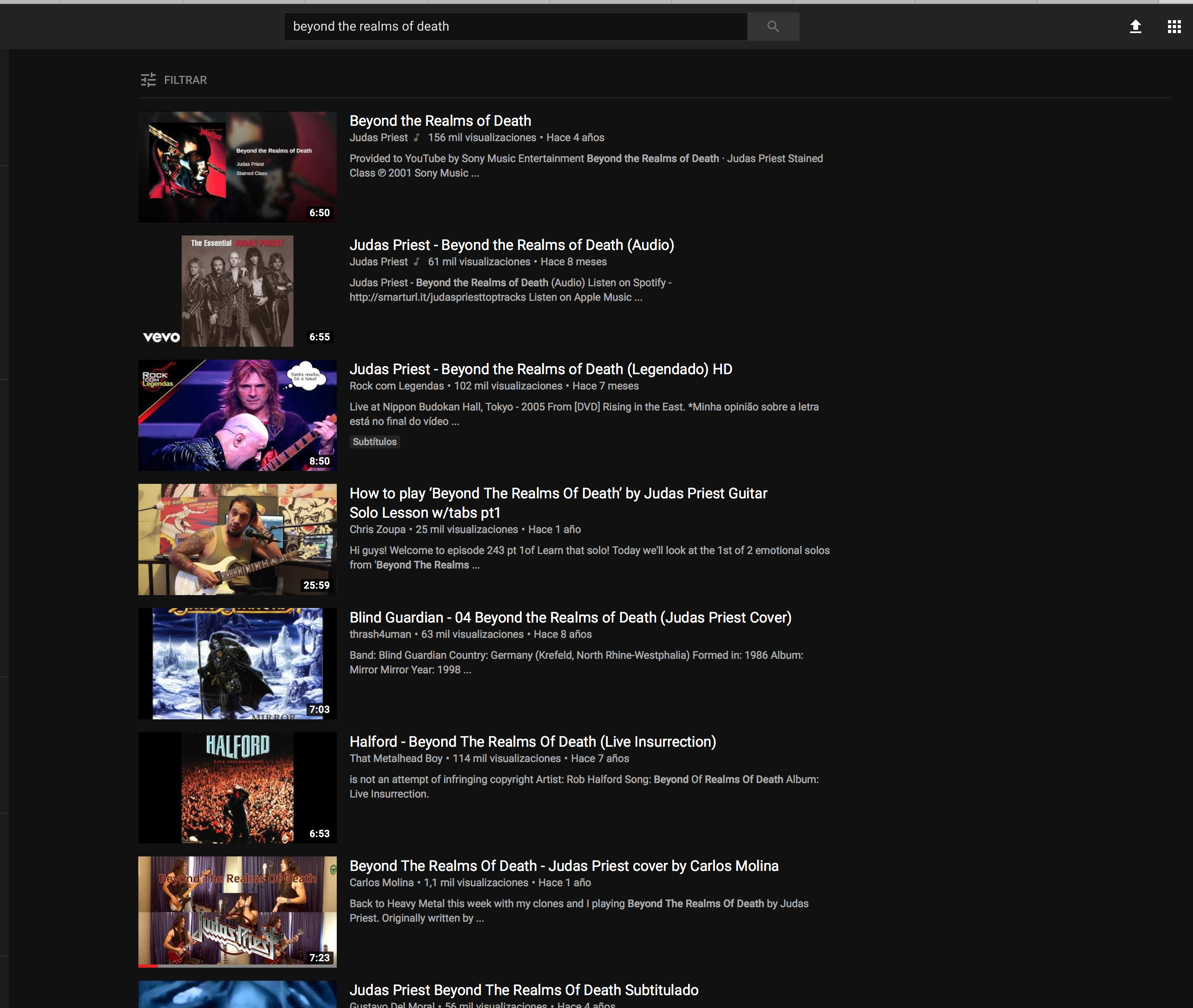Click music note icon beside 156 mil visualizaciones
The height and width of the screenshot is (1008, 1193).
[x=417, y=138]
